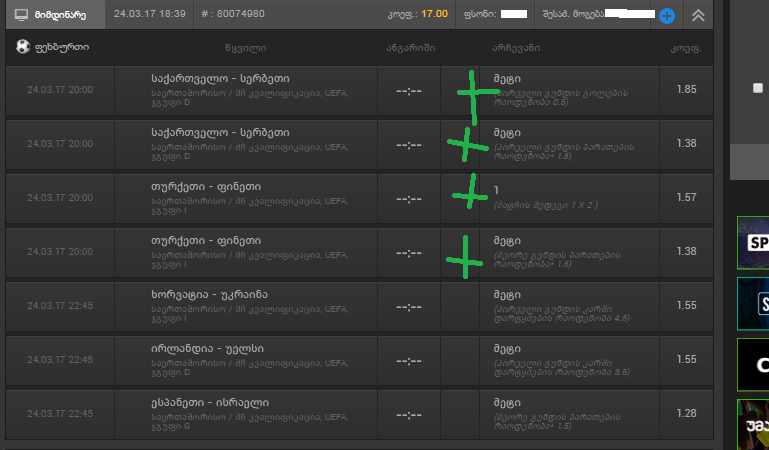Select the ესპანეთი - ისრაელი match

(359, 414)
